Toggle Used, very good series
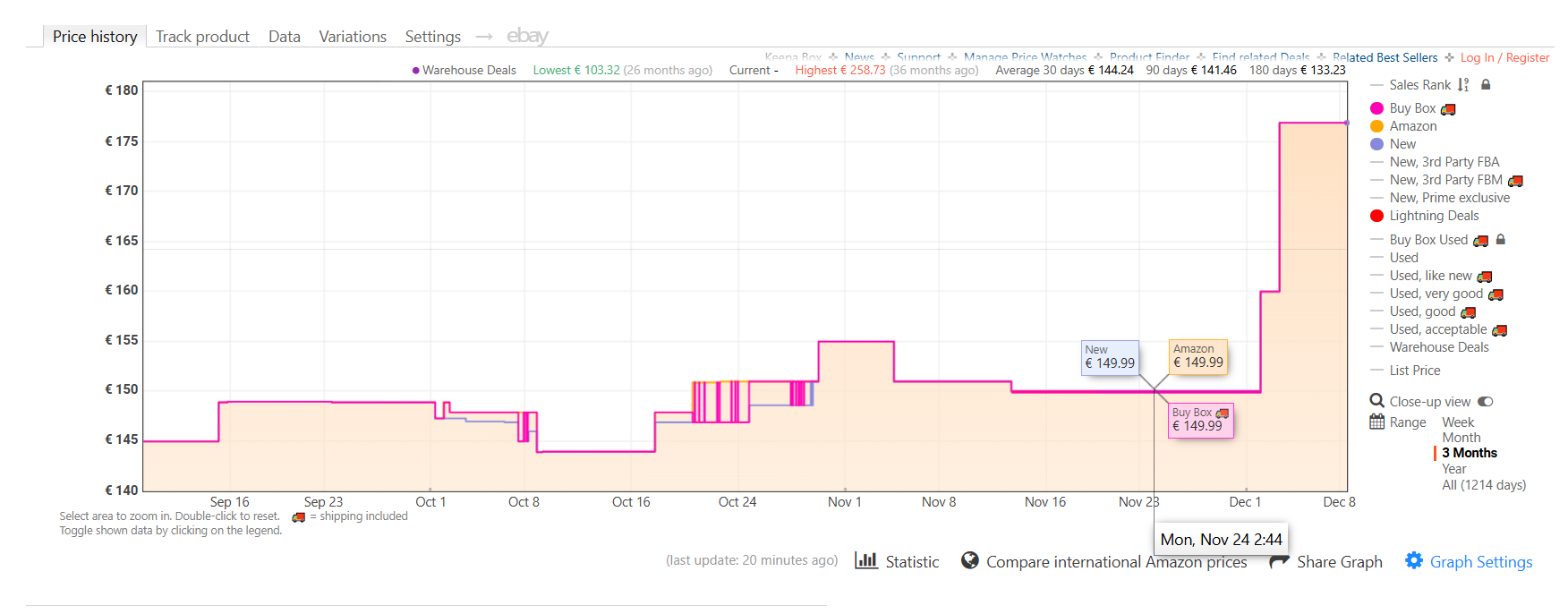 (1436, 294)
